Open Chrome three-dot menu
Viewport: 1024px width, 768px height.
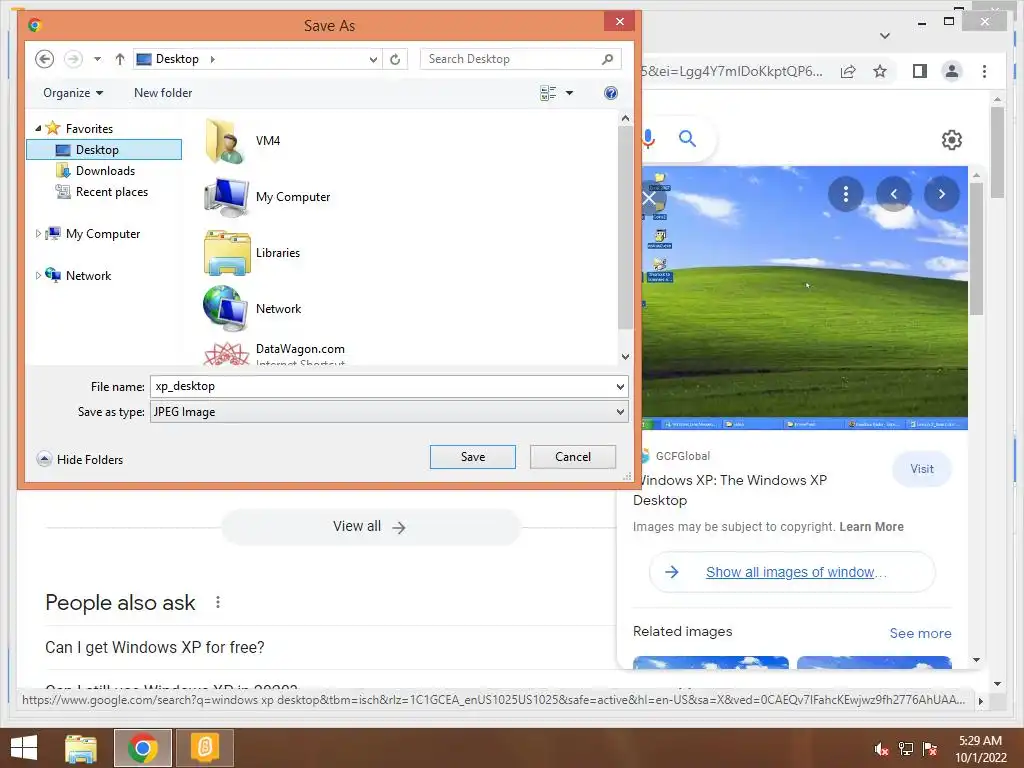pos(984,71)
